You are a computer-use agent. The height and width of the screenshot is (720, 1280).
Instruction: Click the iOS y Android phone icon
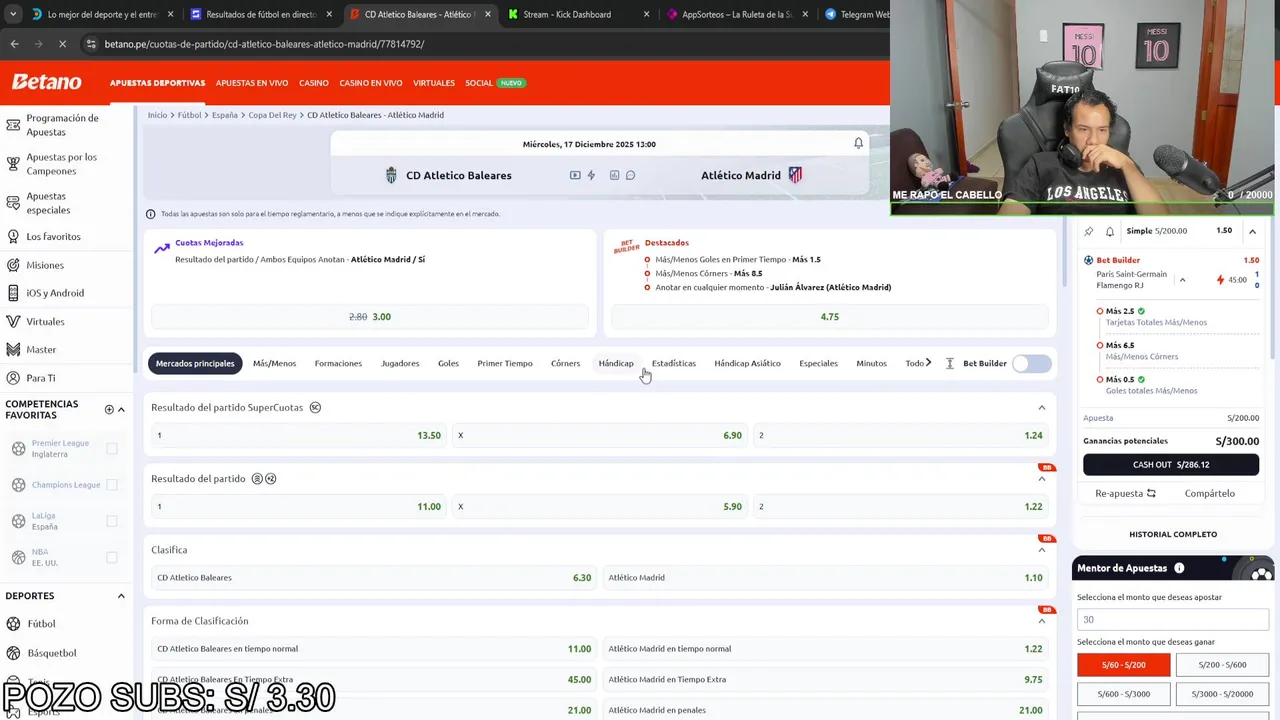coord(13,293)
